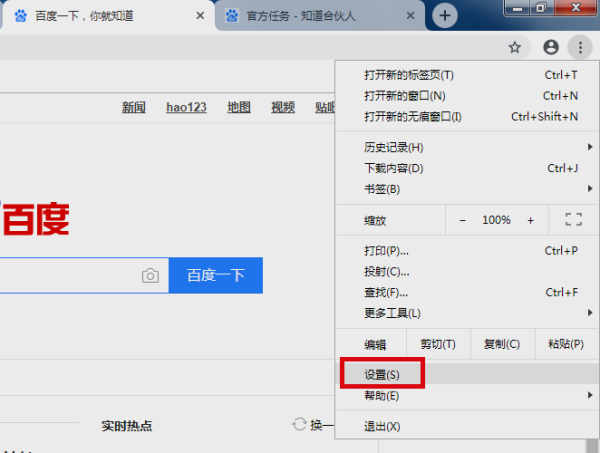Viewport: 600px width, 453px height.
Task: Zoom out with the minus button
Action: point(463,220)
